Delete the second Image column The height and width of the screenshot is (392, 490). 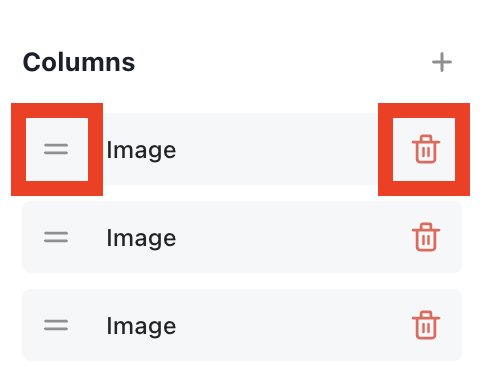(x=426, y=237)
